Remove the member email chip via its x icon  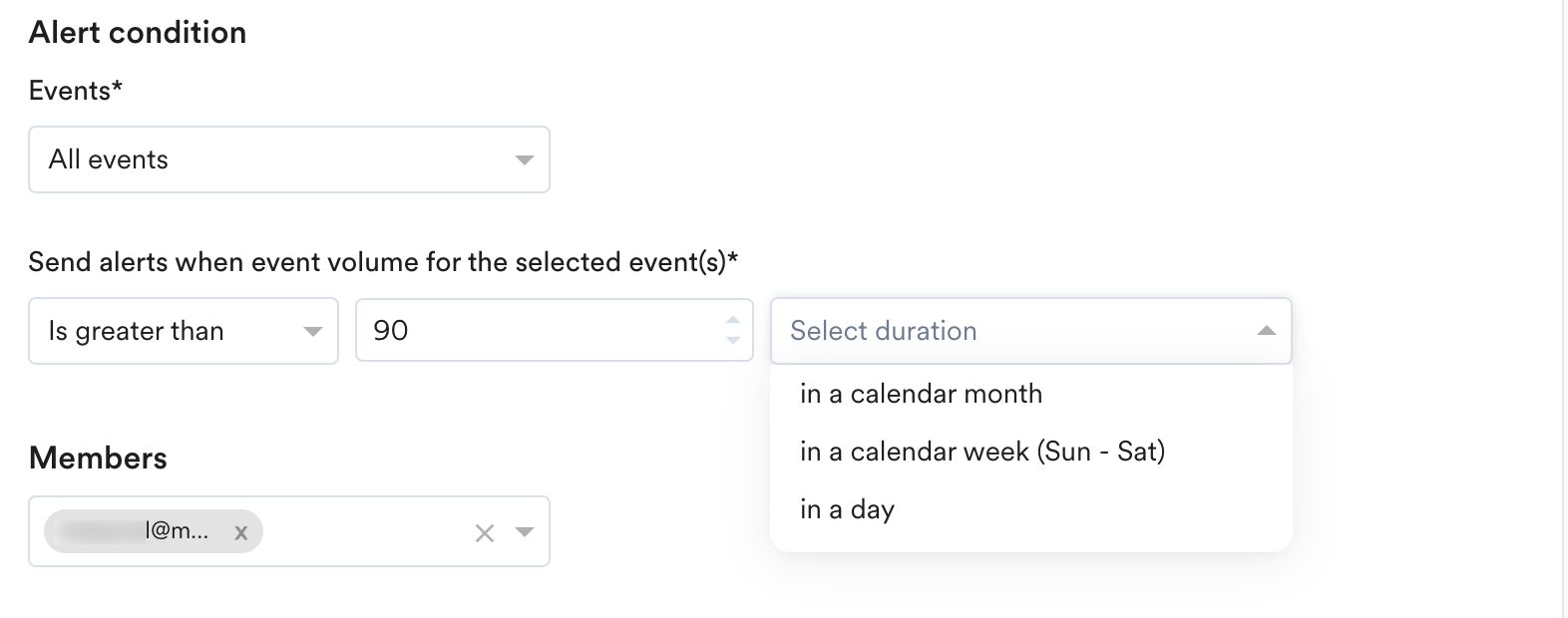241,532
